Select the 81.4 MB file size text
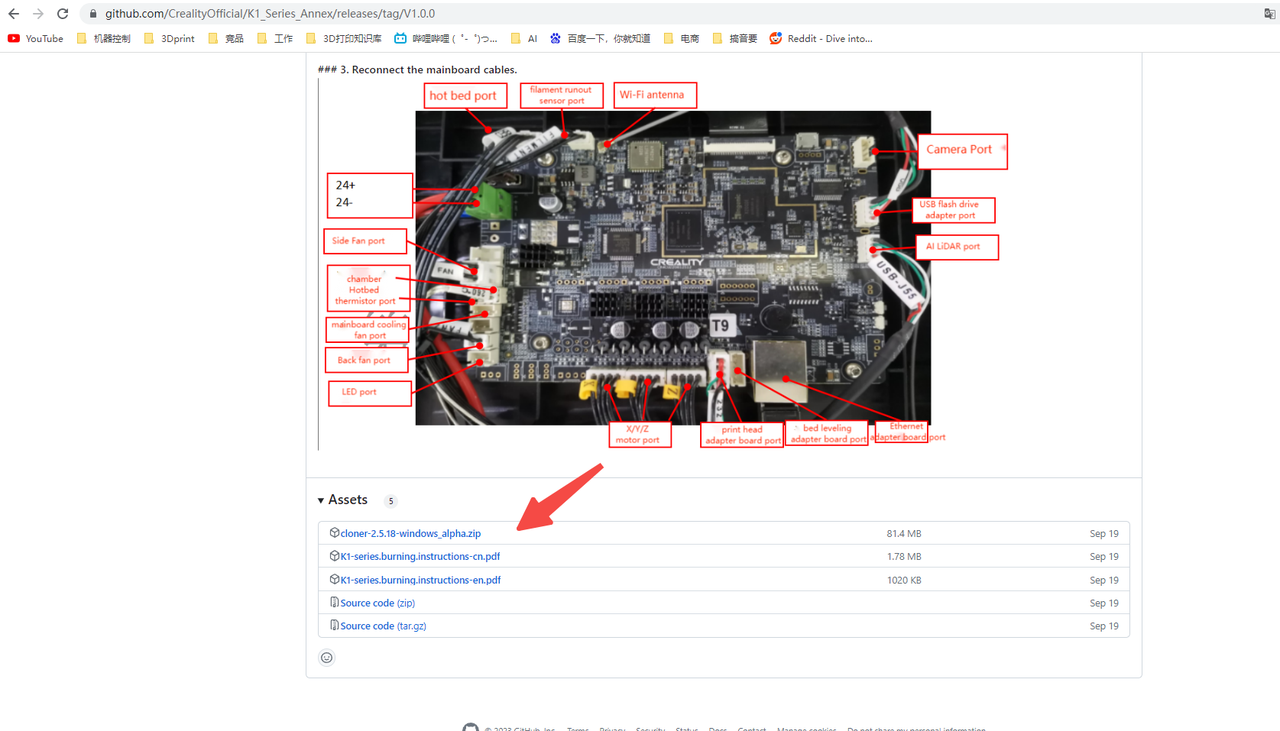This screenshot has width=1280, height=731. coord(904,534)
